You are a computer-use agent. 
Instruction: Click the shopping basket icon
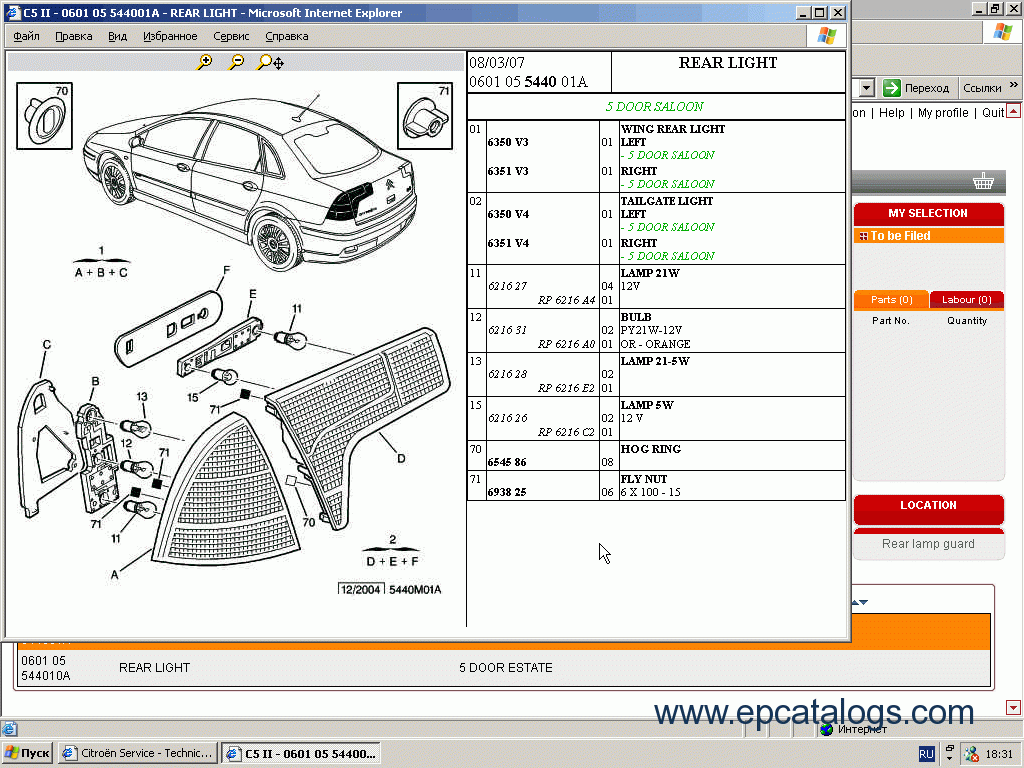[983, 182]
